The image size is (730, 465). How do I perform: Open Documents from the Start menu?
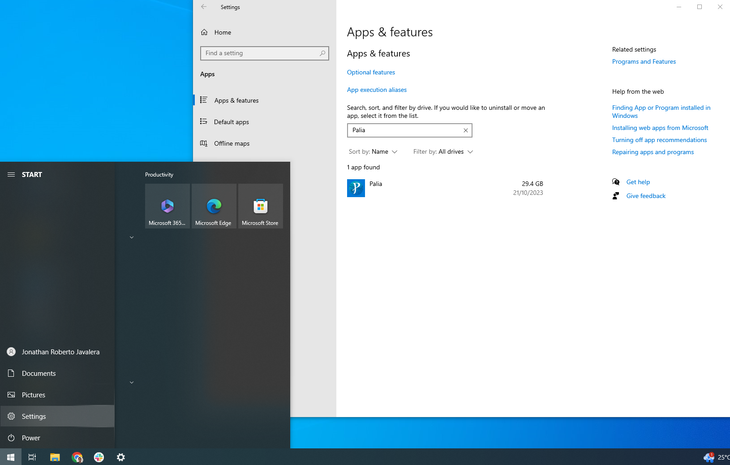coord(57,373)
